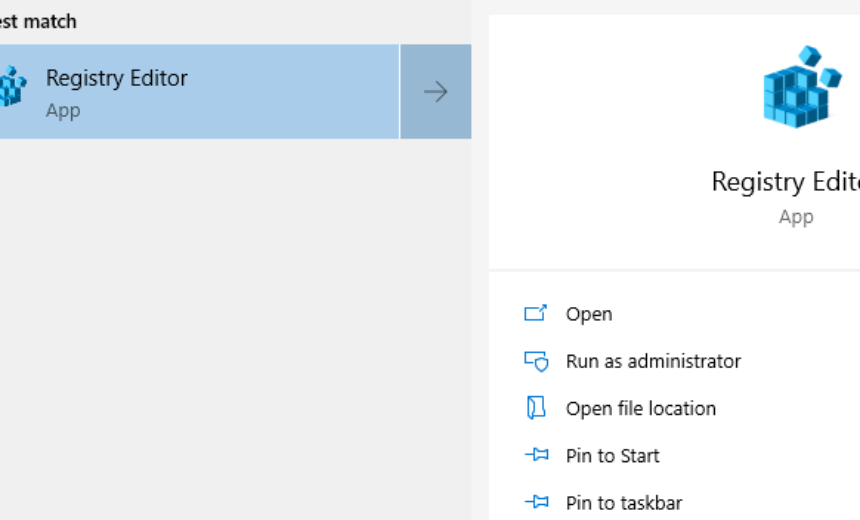Choose Pin to Start
The image size is (860, 520).
(613, 455)
